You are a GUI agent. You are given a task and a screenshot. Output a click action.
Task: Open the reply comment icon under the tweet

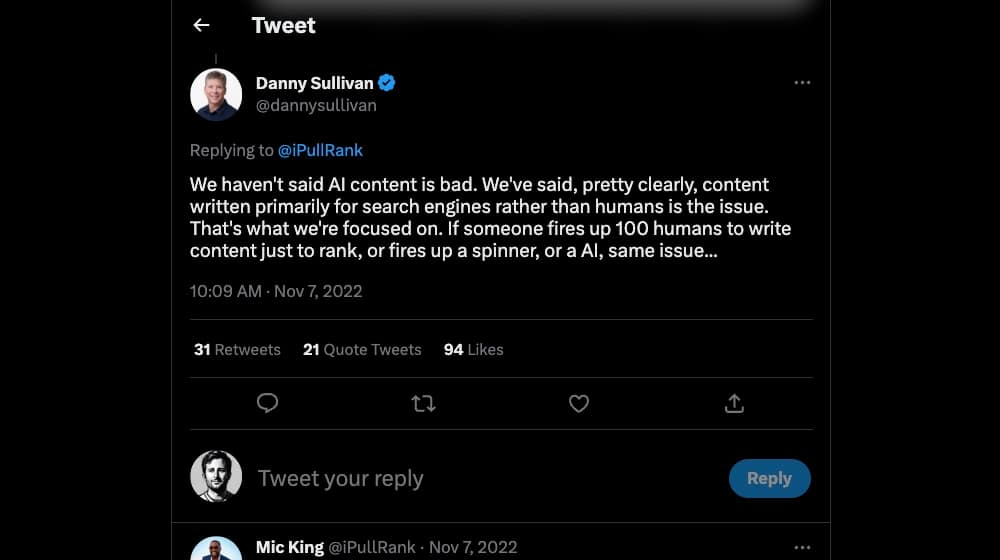[267, 403]
